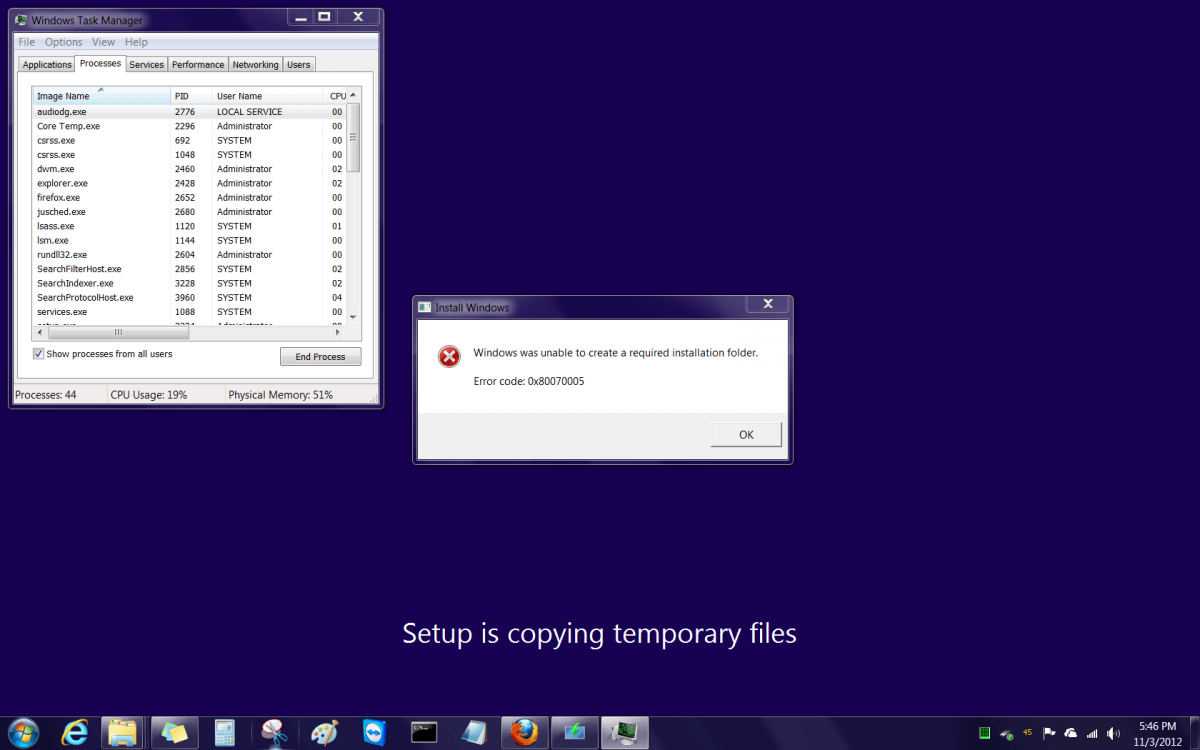Sort processes by Image Name column
1200x750 pixels.
[x=102, y=96]
